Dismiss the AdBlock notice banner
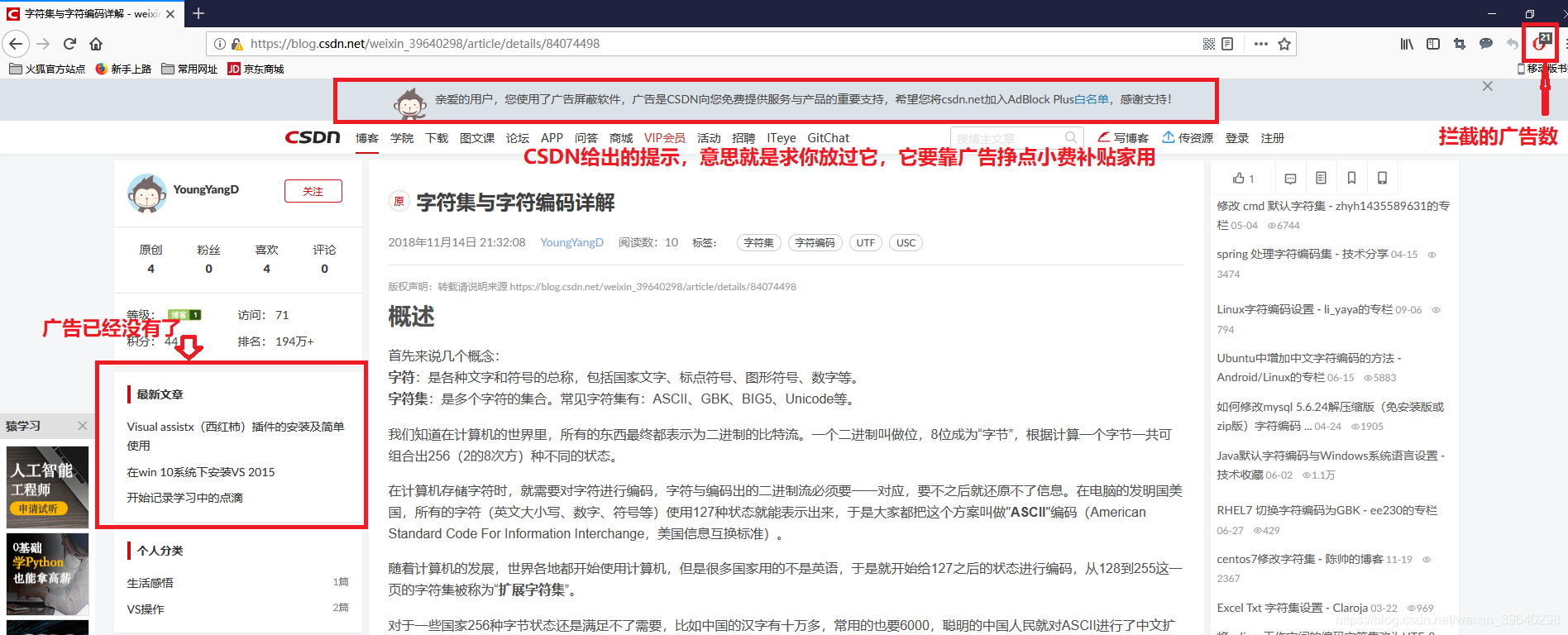The image size is (1568, 635). click(1487, 86)
